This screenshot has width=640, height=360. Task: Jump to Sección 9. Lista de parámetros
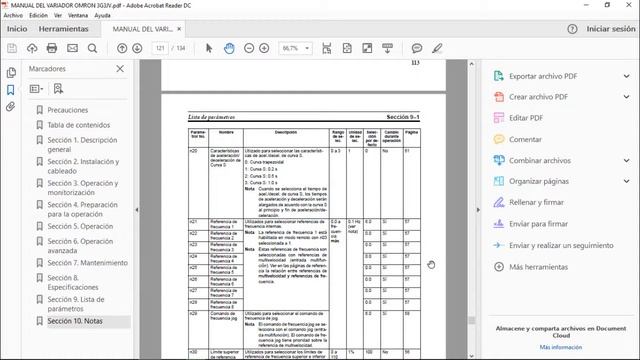pos(76,304)
